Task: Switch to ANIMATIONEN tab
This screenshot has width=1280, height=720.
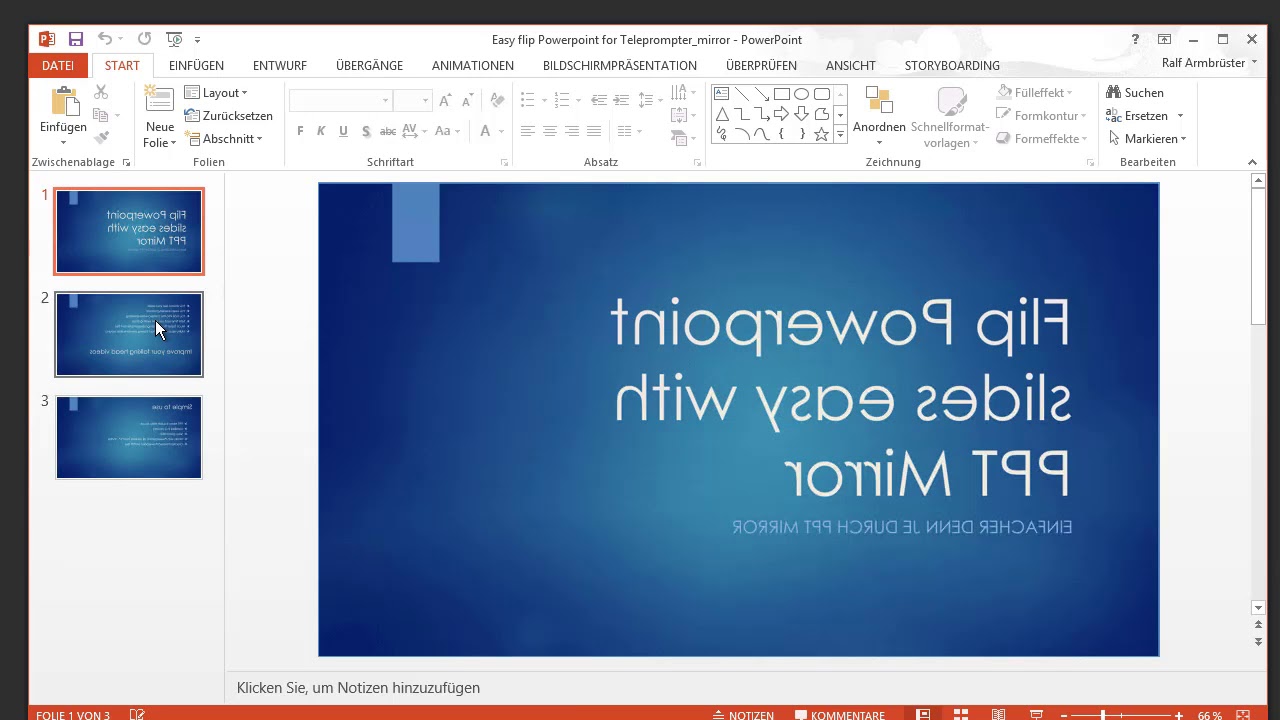Action: 473,65
